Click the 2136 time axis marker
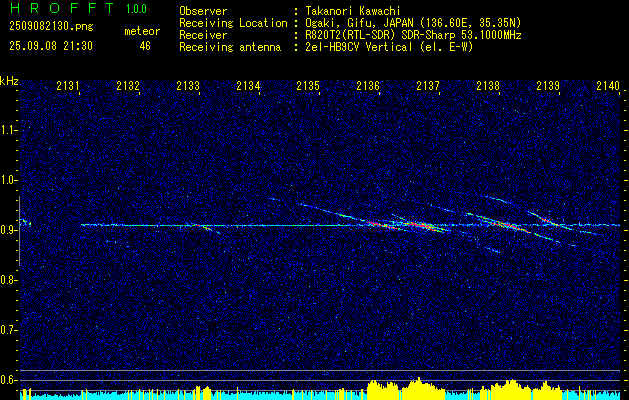The image size is (629, 400). coord(368,85)
